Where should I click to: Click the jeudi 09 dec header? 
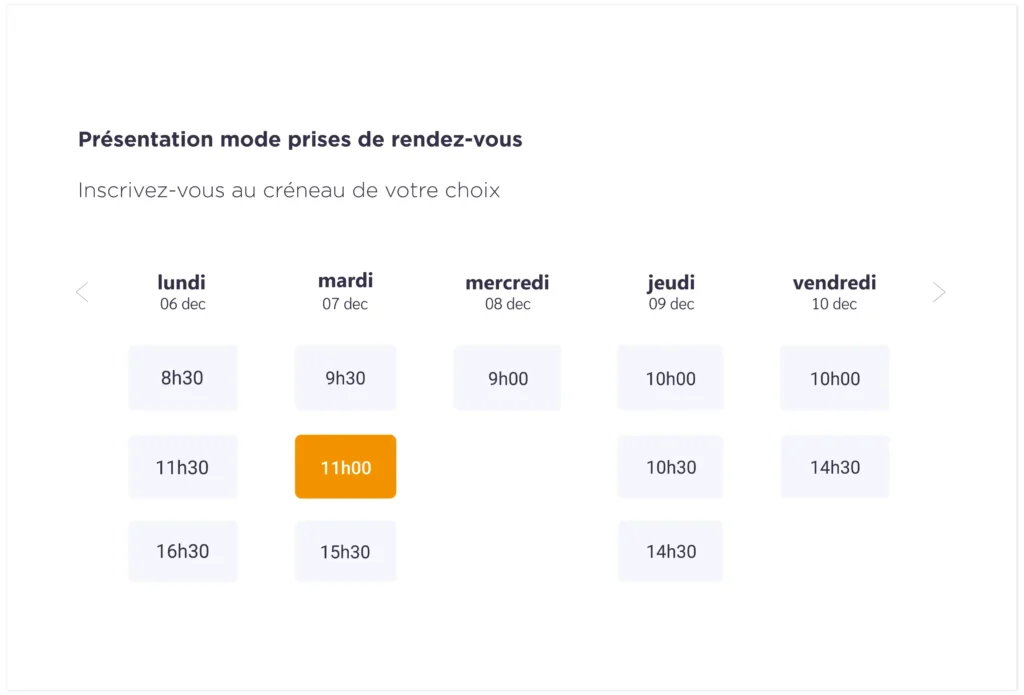coord(671,292)
